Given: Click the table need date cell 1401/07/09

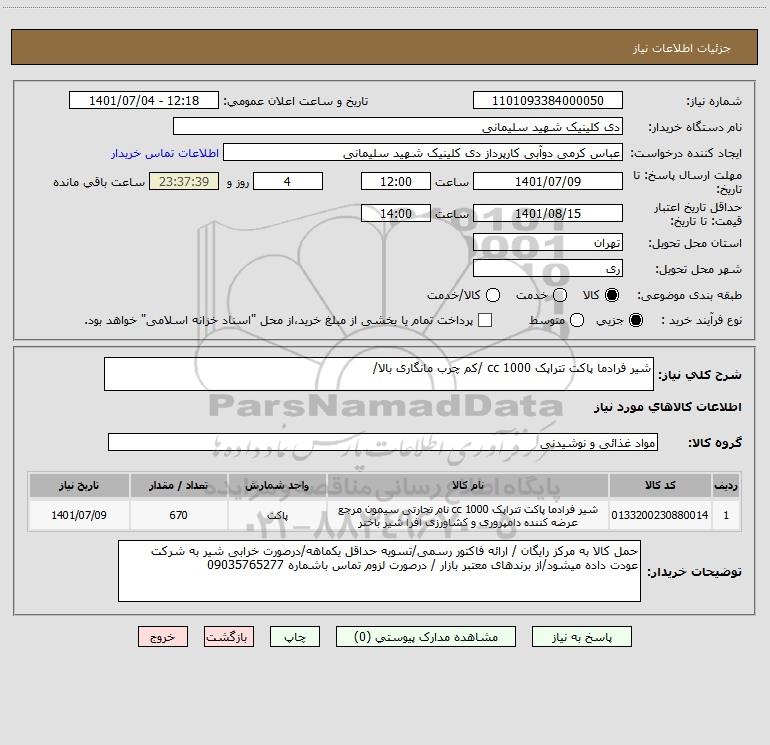Looking at the screenshot, I should pos(79,515).
